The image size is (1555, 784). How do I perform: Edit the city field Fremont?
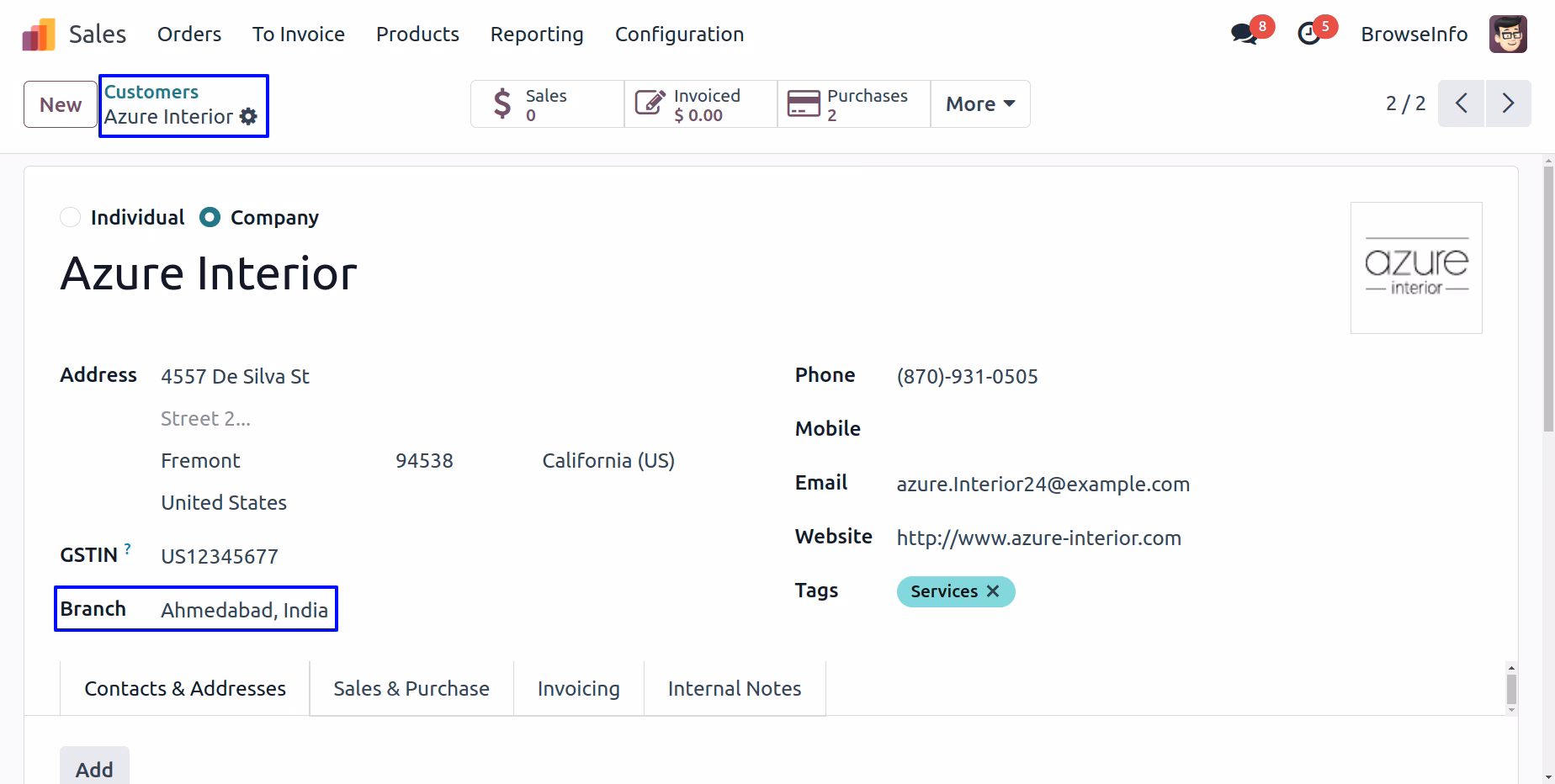pyautogui.click(x=200, y=461)
